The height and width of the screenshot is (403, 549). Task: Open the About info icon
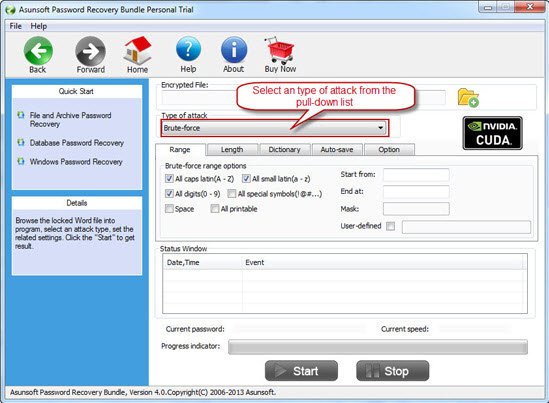[x=234, y=50]
